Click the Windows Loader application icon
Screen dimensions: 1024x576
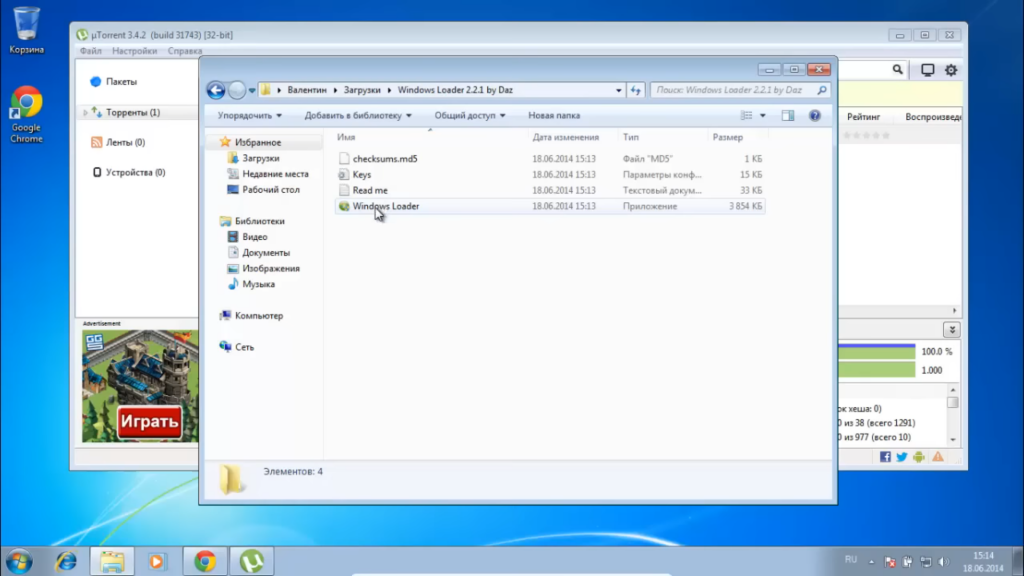point(344,206)
